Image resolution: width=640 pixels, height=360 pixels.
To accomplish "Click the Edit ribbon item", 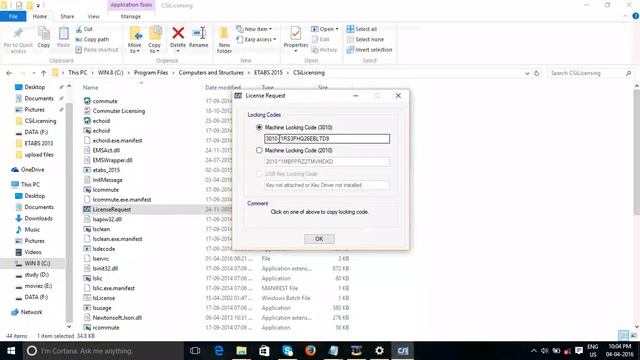I will tap(320, 40).
